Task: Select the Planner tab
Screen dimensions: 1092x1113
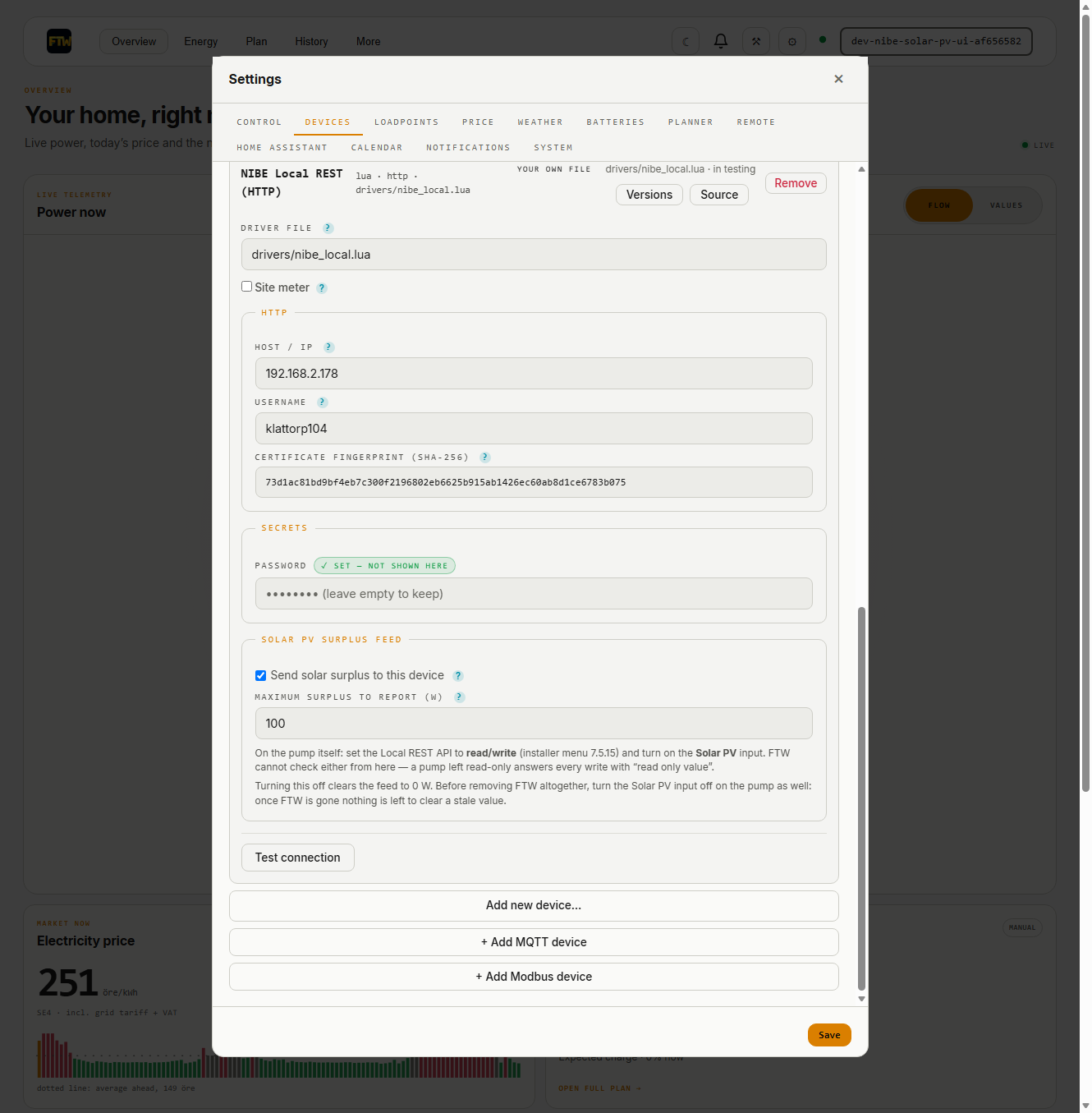Action: (691, 122)
